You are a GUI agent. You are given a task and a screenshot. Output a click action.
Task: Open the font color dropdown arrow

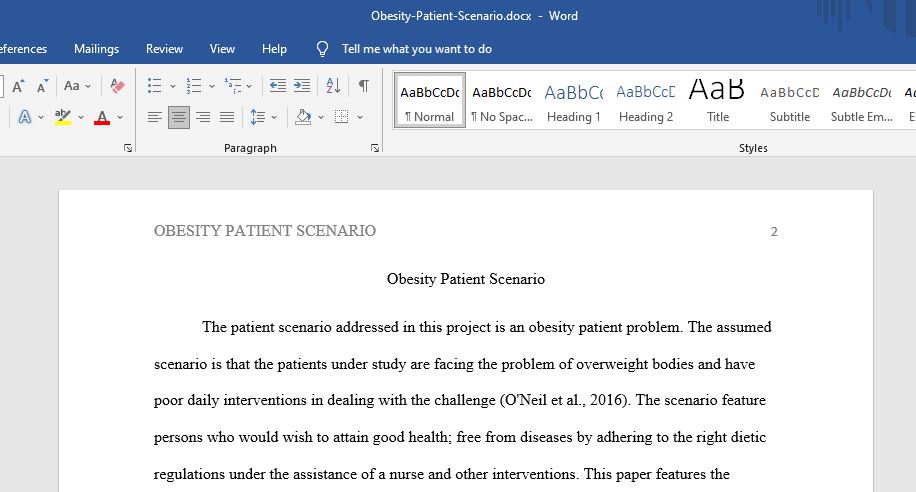pyautogui.click(x=120, y=117)
